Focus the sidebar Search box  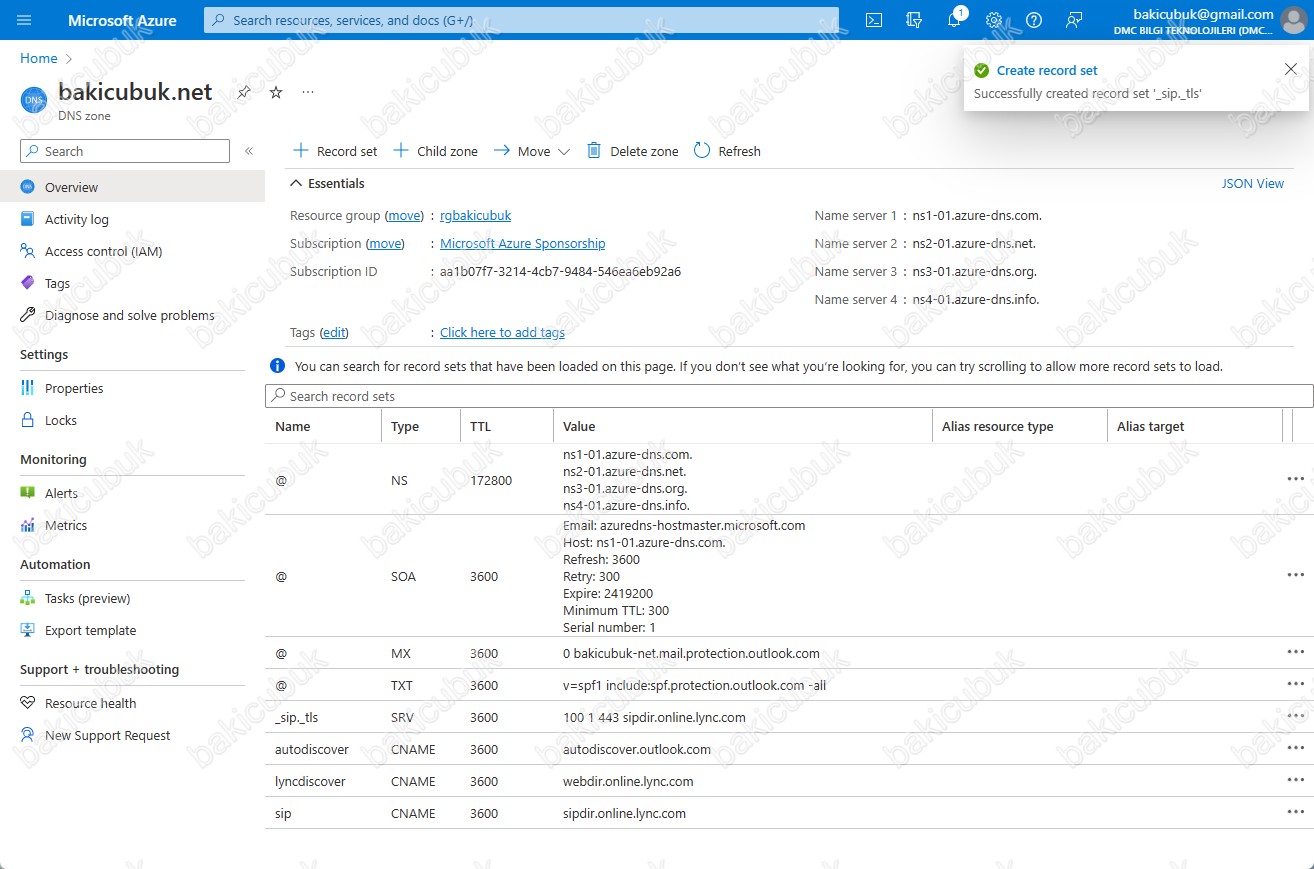click(x=125, y=151)
